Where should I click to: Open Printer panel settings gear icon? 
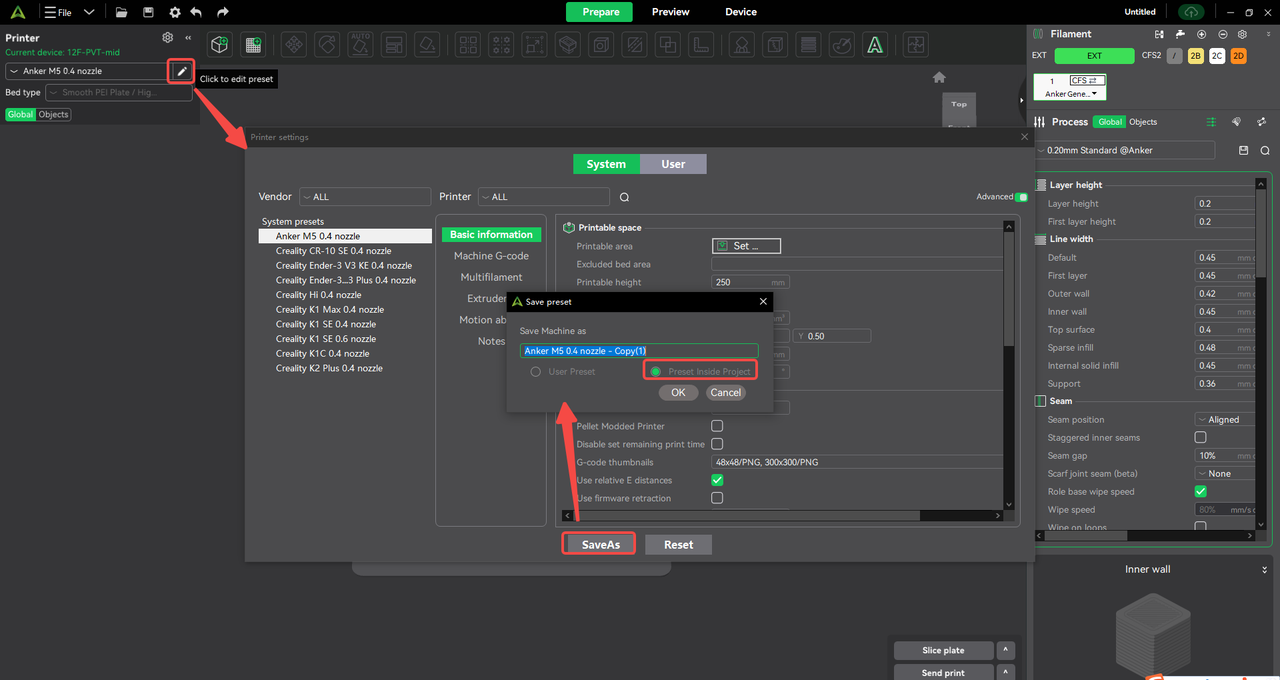(167, 38)
